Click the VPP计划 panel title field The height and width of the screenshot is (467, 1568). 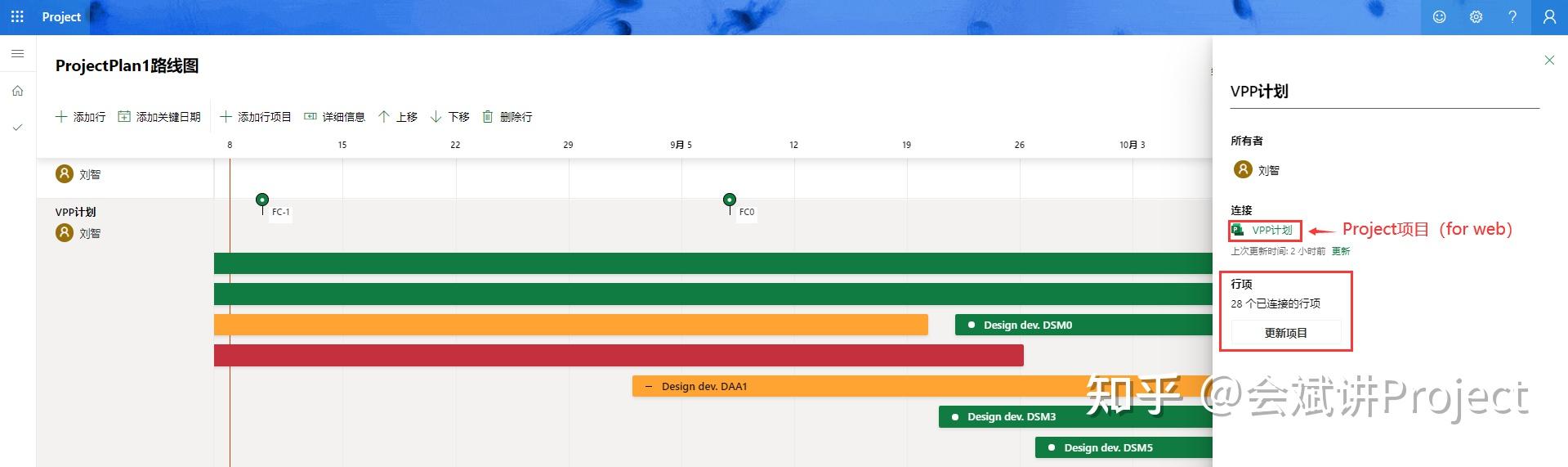pyautogui.click(x=1385, y=92)
